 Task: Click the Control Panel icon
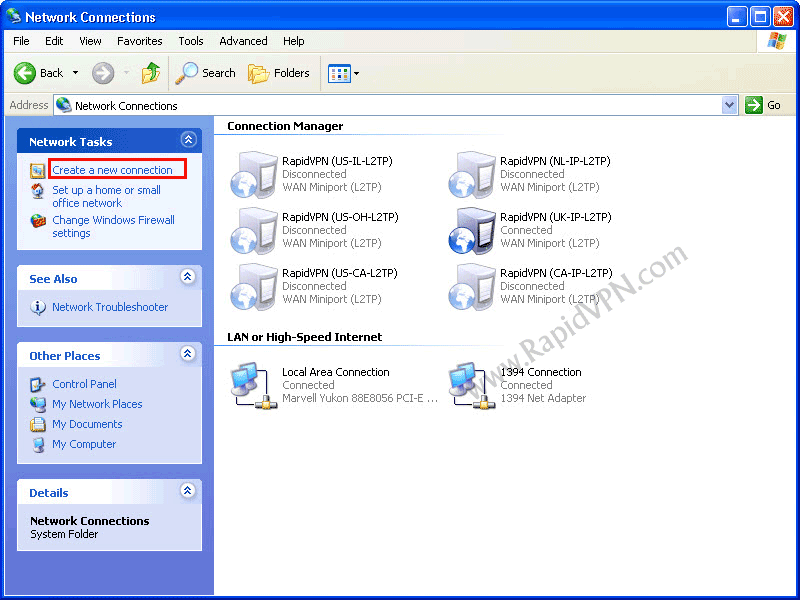tap(38, 384)
